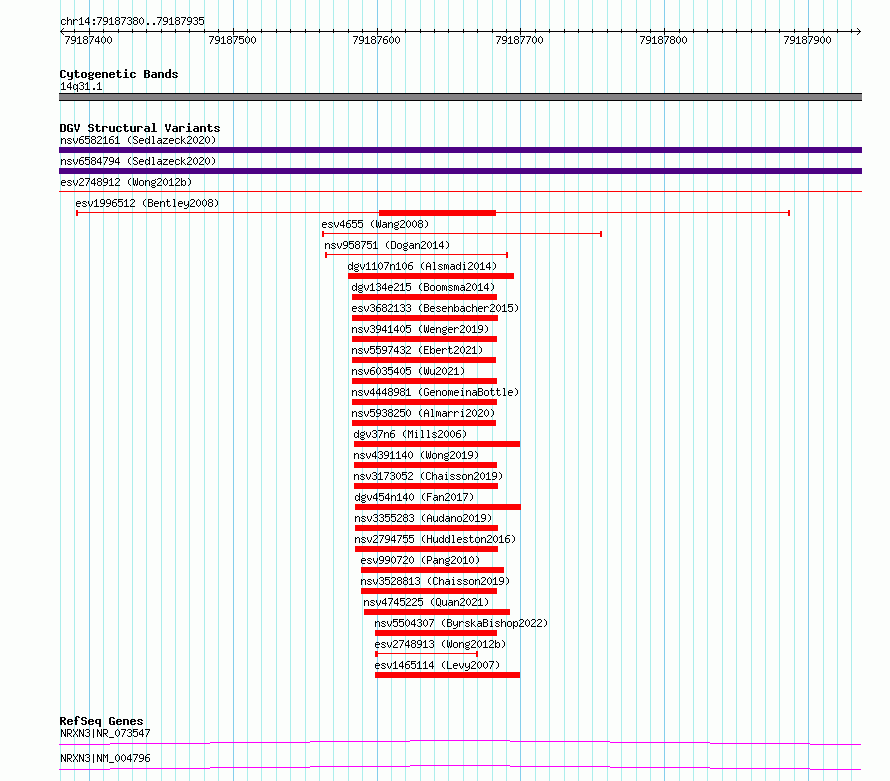Click the ruler's left arrow end
890x781 pixels.
[x=62, y=32]
